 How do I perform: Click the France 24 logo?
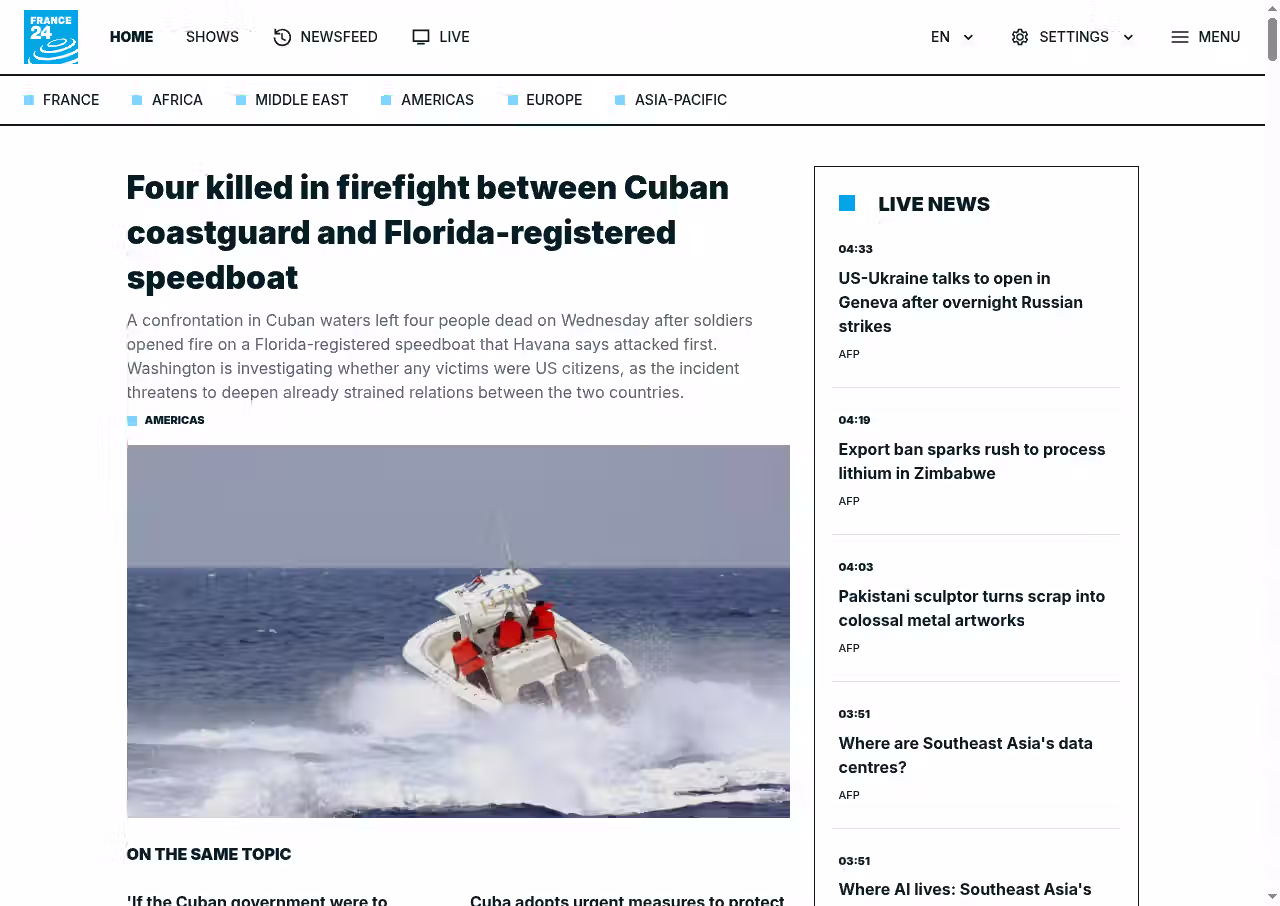[51, 37]
